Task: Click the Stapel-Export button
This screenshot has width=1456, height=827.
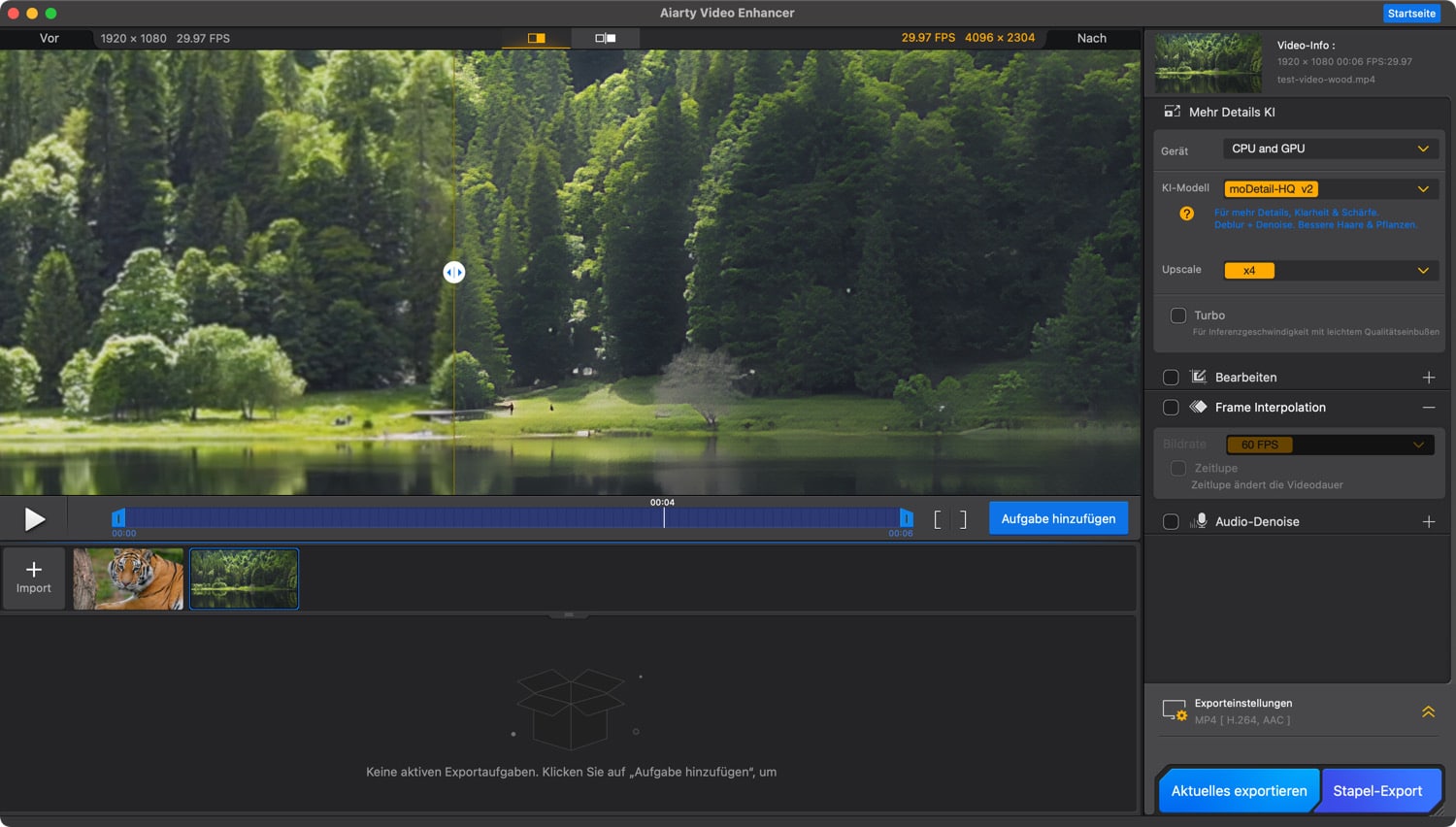Action: point(1377,791)
